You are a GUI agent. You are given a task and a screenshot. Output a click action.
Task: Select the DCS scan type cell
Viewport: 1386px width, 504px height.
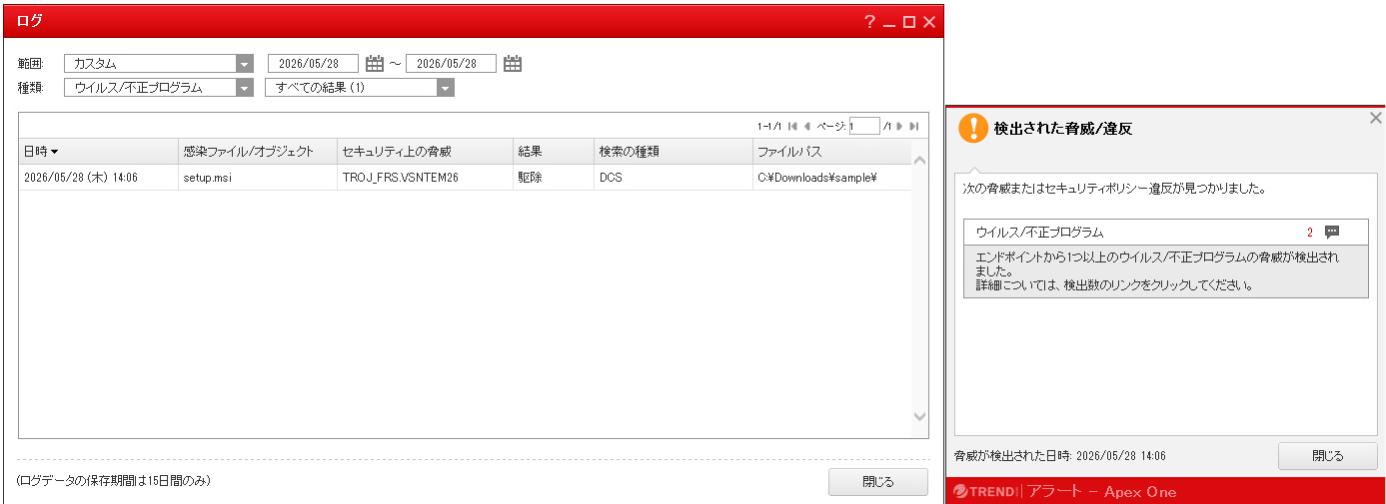(673, 178)
